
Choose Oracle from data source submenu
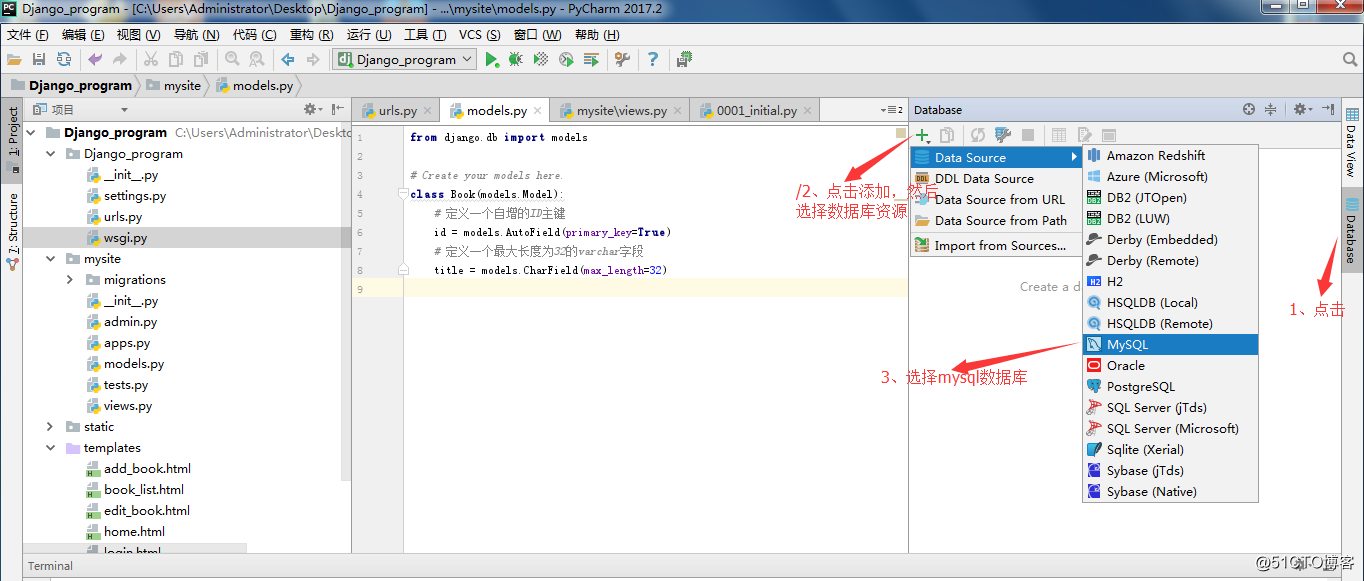tap(1170, 365)
